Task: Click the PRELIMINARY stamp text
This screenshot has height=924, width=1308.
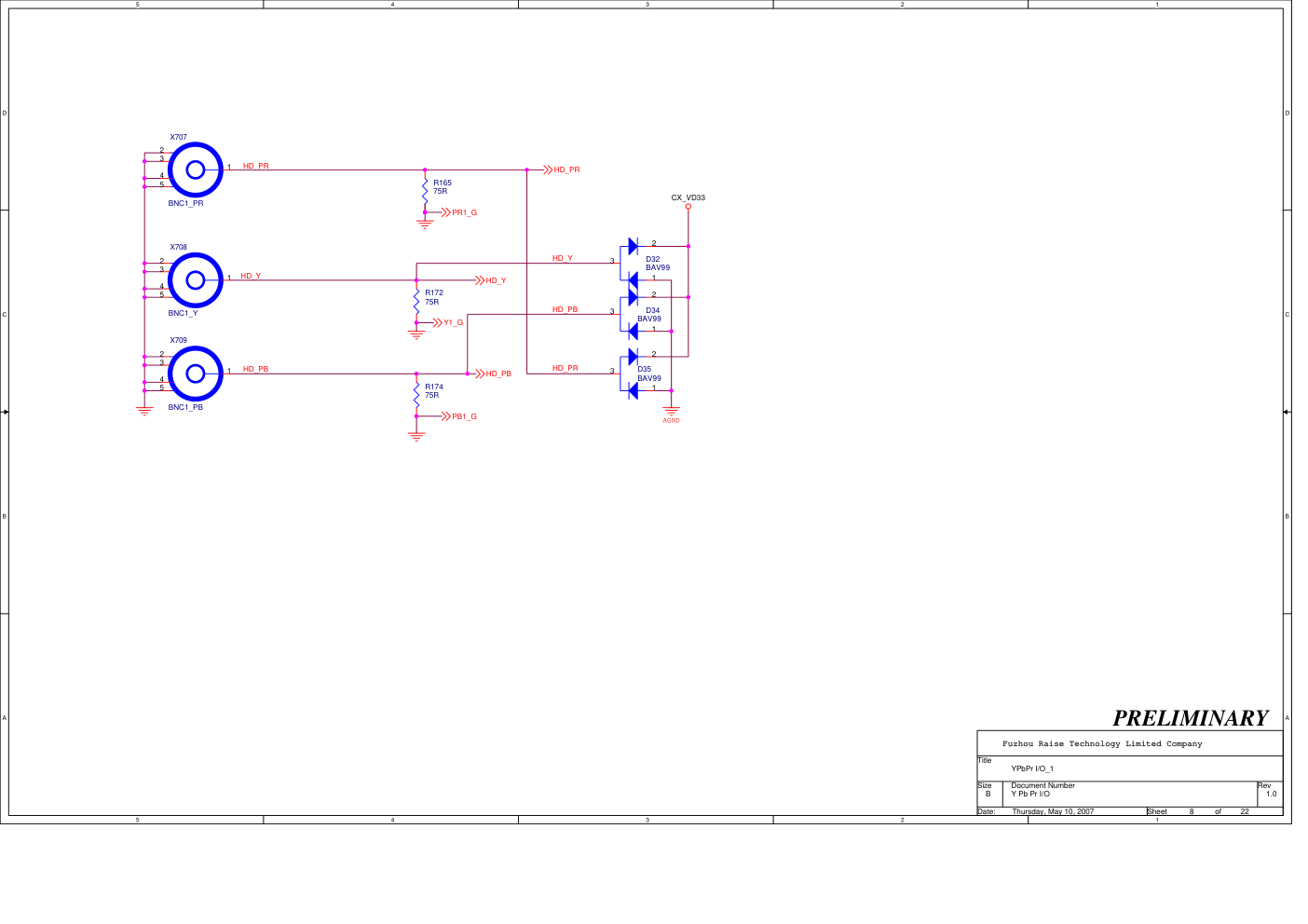Action: coord(1190,718)
